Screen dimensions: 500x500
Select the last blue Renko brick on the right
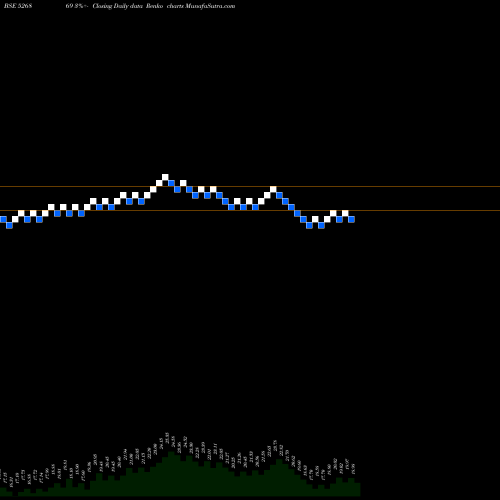click(x=351, y=219)
